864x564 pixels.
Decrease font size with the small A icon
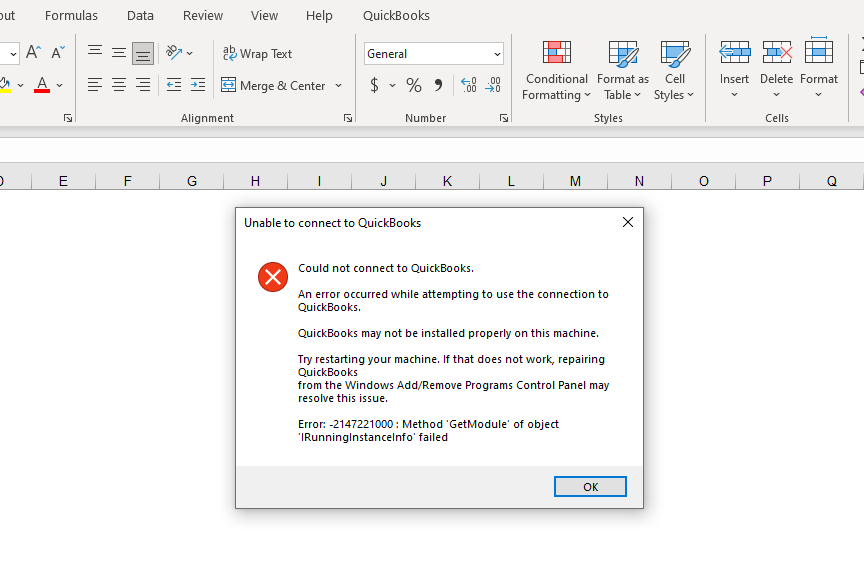pos(57,52)
